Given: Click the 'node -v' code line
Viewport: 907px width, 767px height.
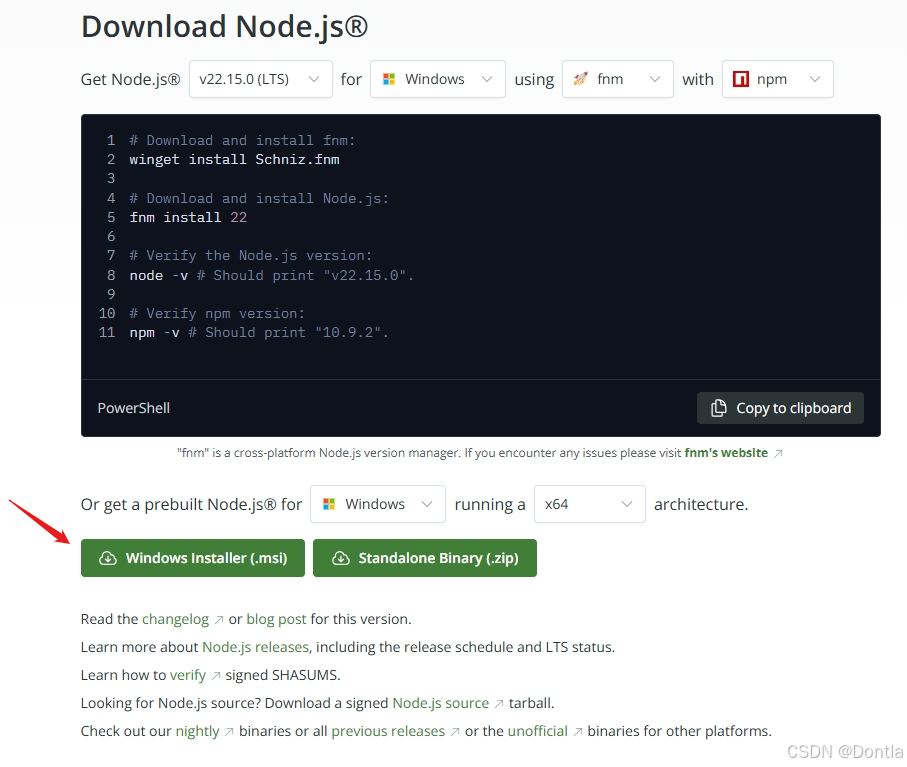Looking at the screenshot, I should [x=271, y=275].
